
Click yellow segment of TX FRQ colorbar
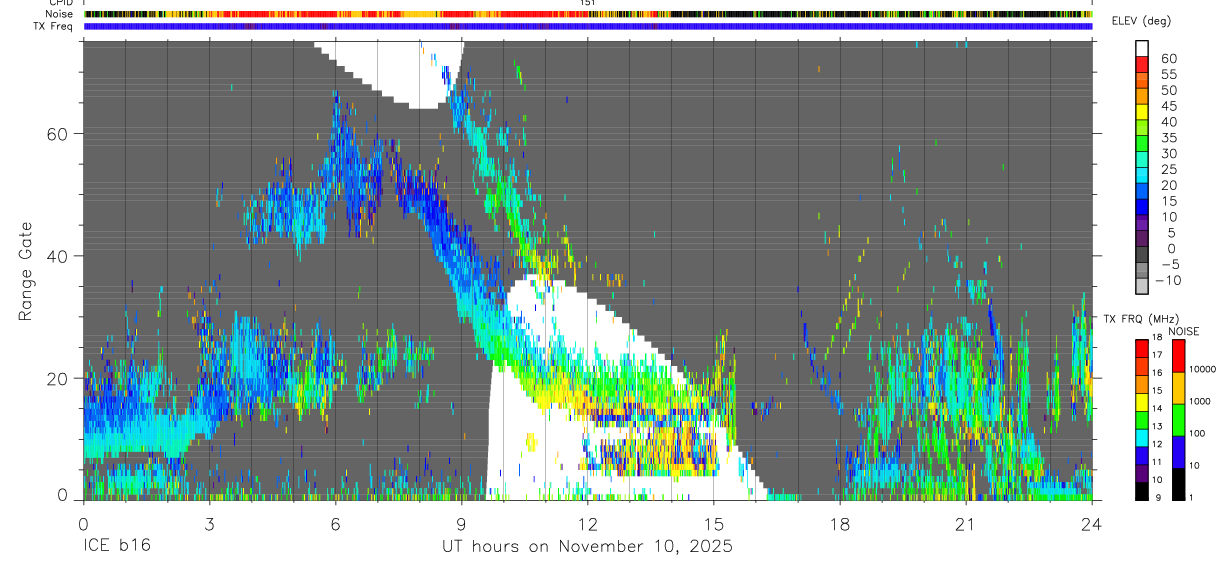click(1141, 402)
